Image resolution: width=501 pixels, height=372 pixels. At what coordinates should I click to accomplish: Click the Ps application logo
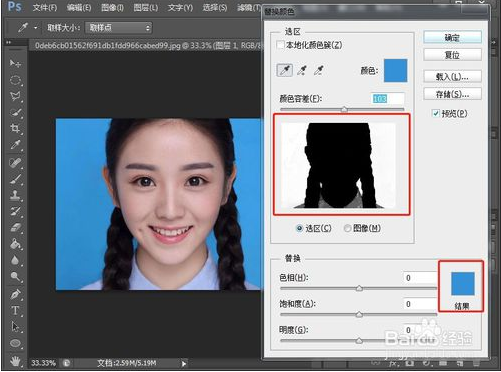[14, 7]
